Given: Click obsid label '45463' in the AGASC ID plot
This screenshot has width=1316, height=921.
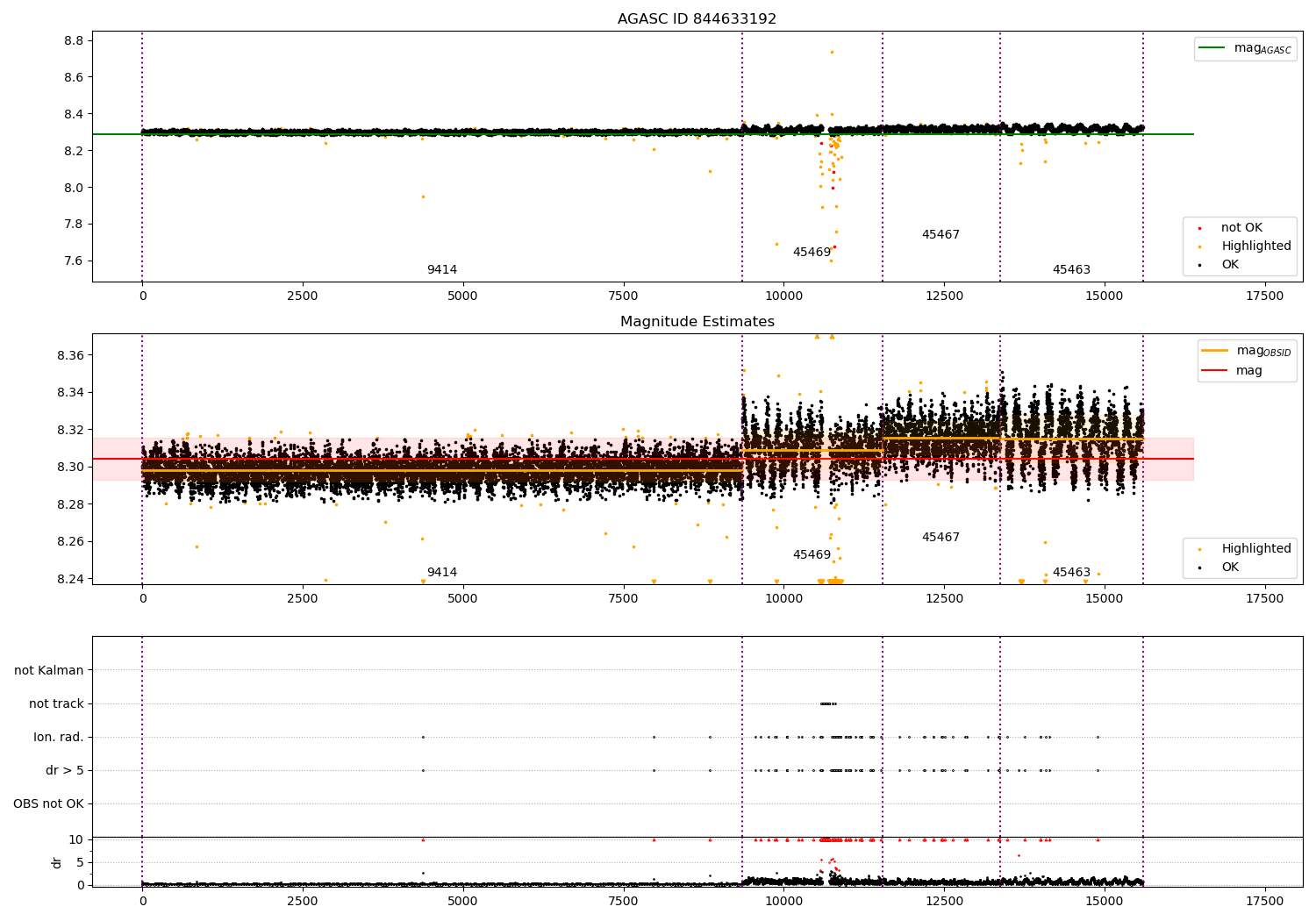Looking at the screenshot, I should click(x=1071, y=270).
